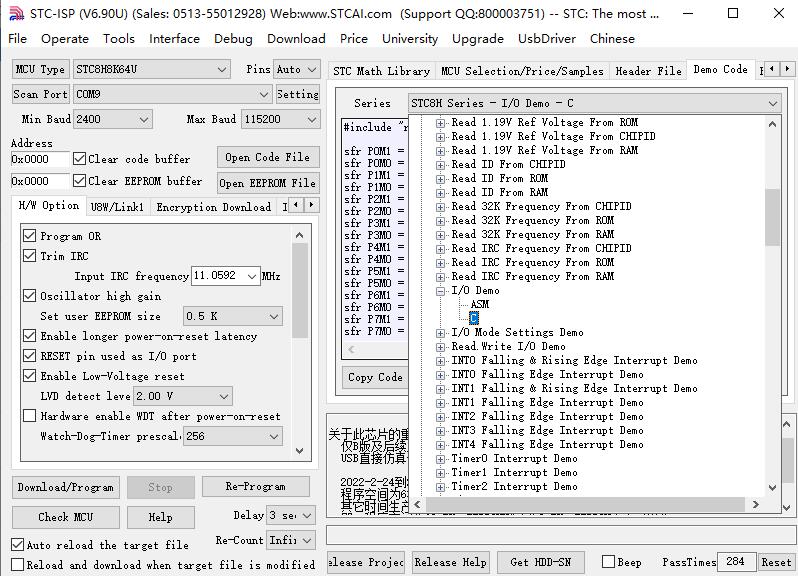Toggle Auto reload the target file
Viewport: 798px width, 576px height.
point(17,544)
